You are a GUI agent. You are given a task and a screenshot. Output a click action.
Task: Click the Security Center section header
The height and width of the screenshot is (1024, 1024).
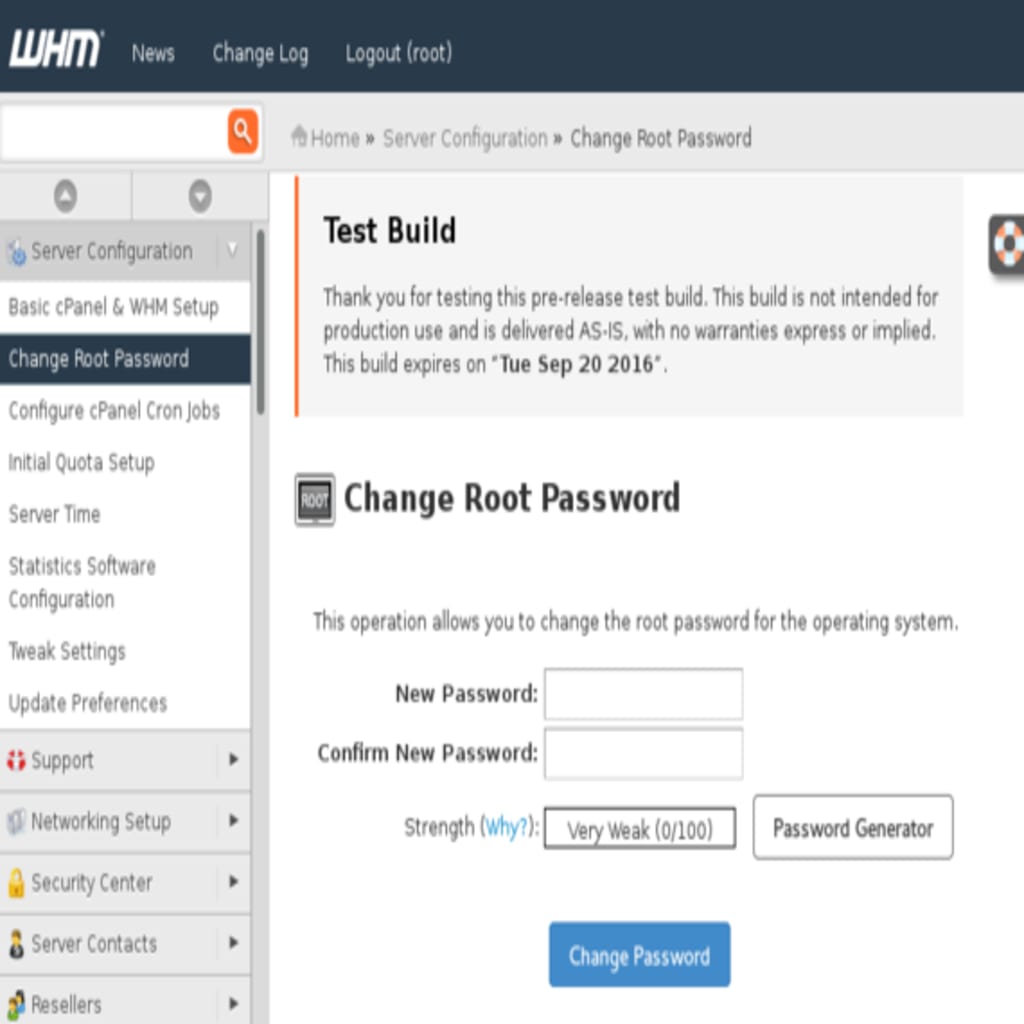pos(125,882)
